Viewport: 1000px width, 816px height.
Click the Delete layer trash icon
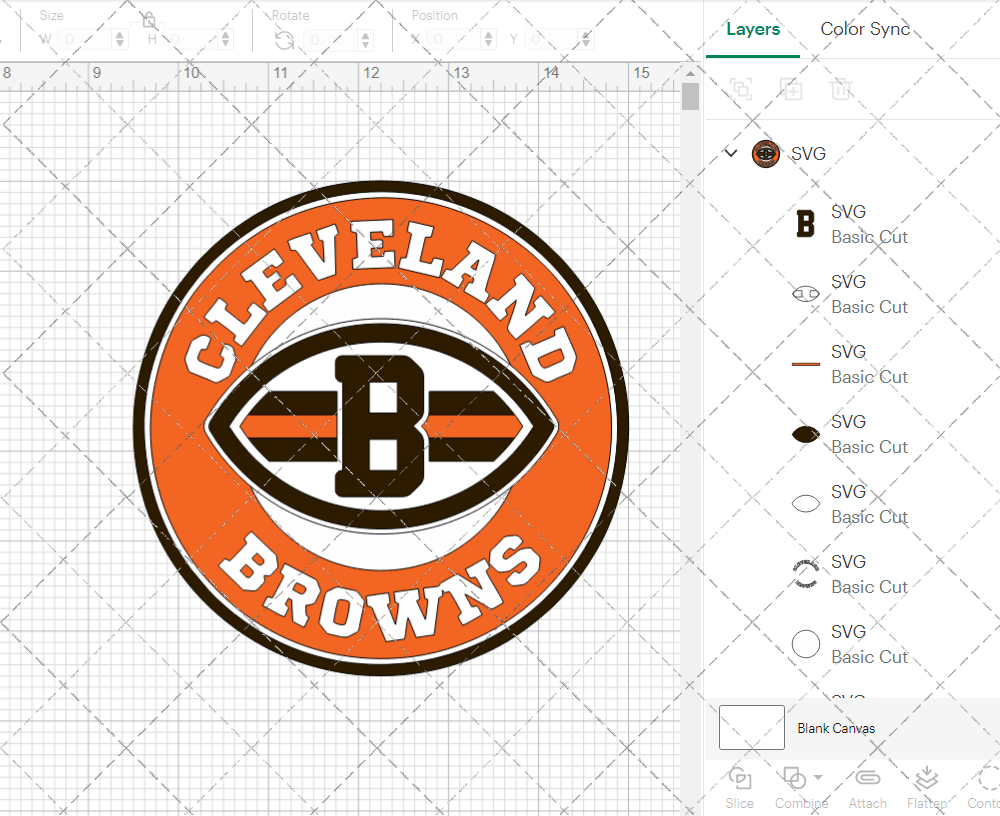pos(841,89)
